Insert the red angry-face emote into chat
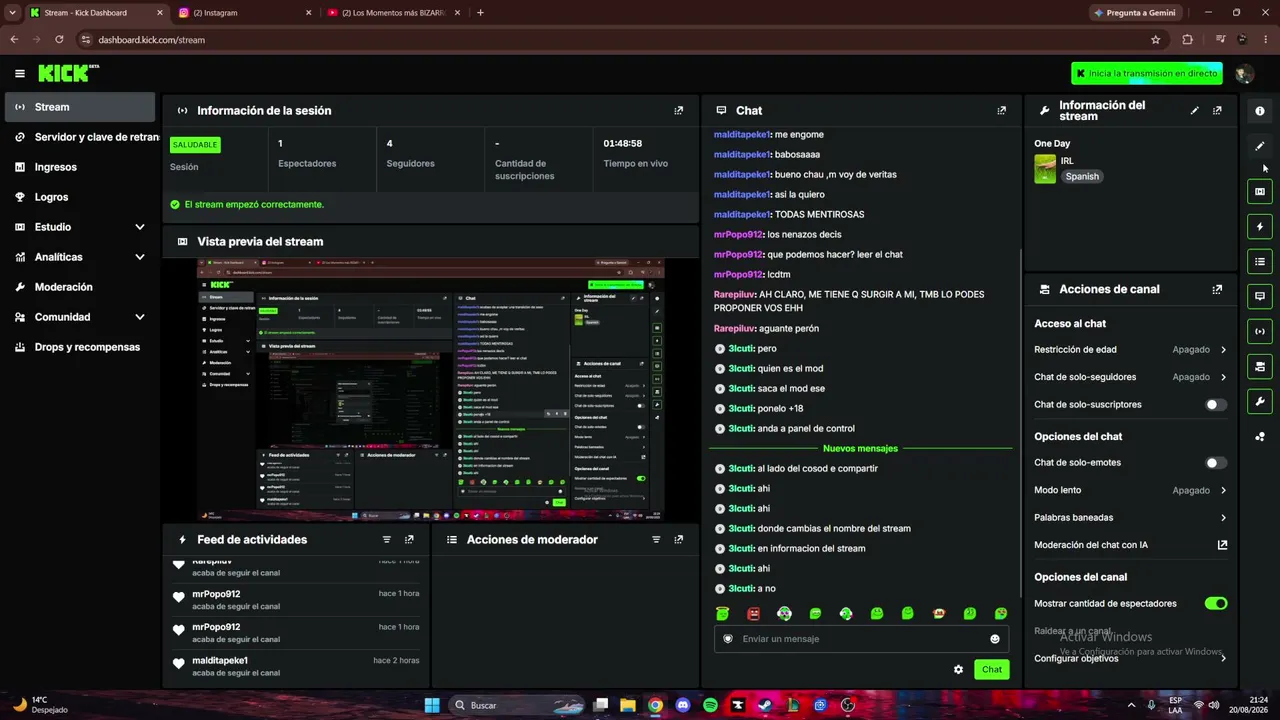This screenshot has height=720, width=1280. point(754,614)
